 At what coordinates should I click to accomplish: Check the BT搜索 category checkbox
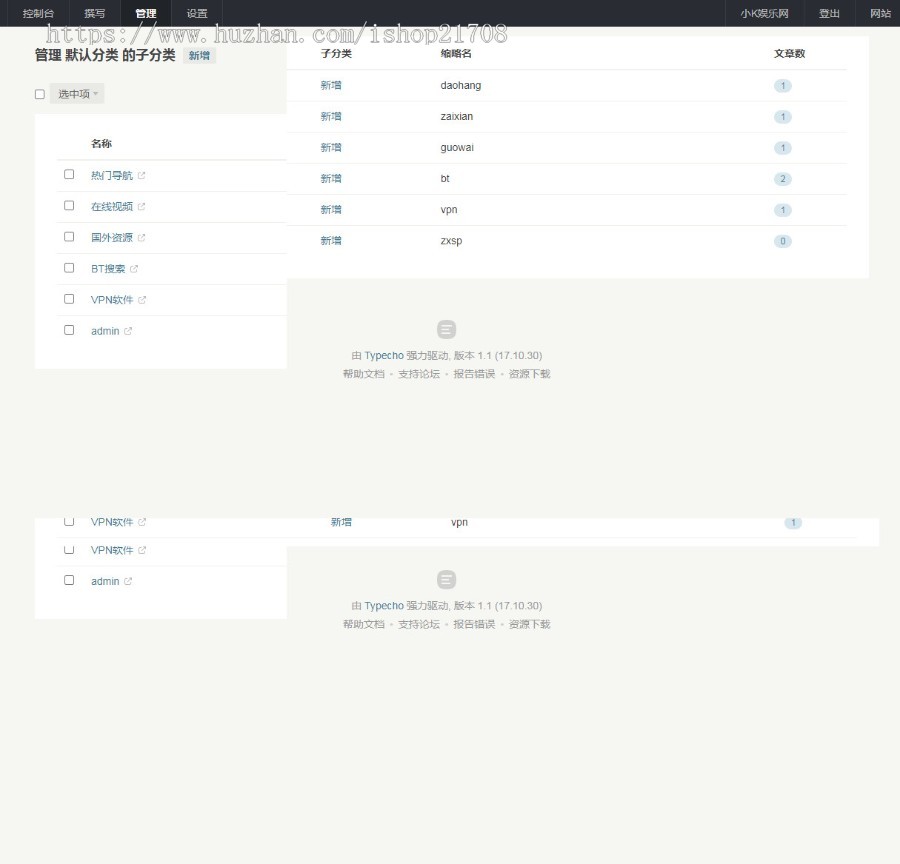click(69, 268)
